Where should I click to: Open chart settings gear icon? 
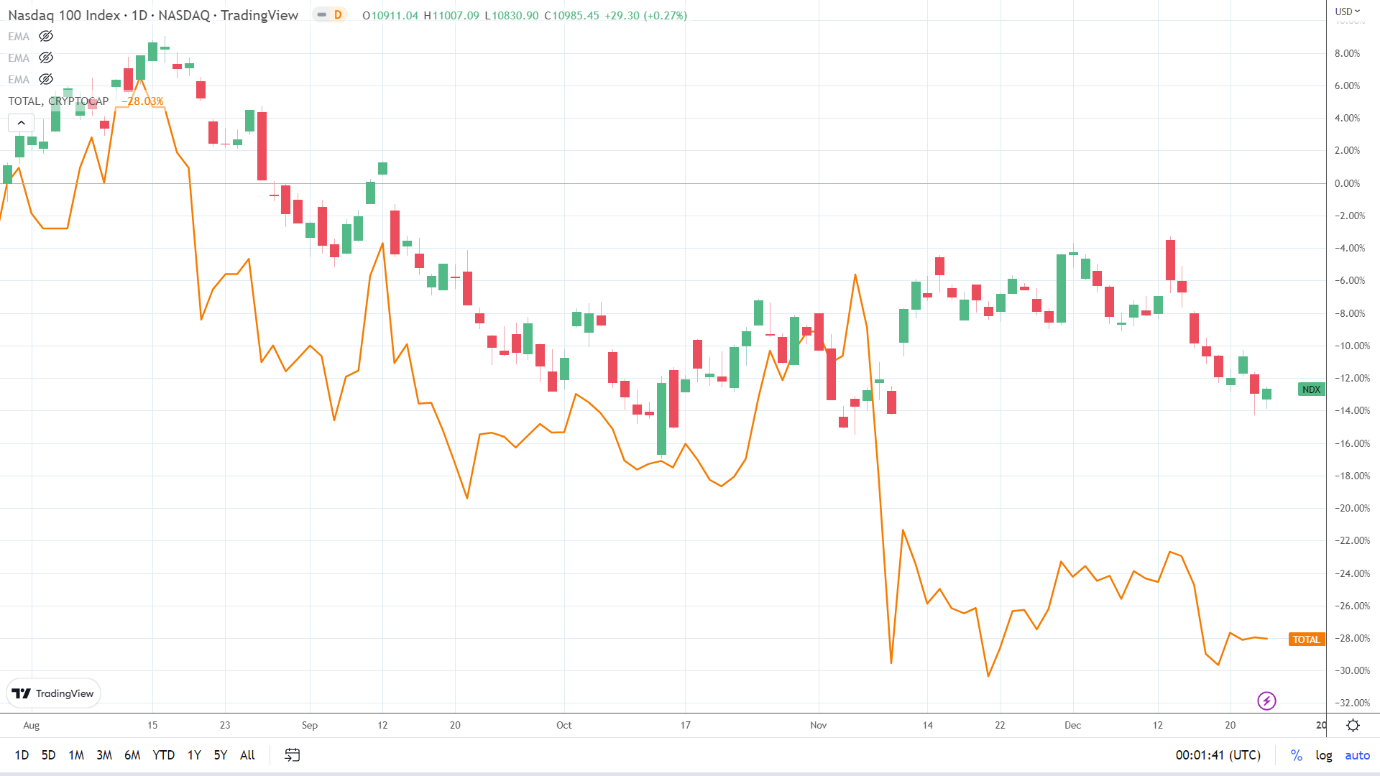point(1353,726)
